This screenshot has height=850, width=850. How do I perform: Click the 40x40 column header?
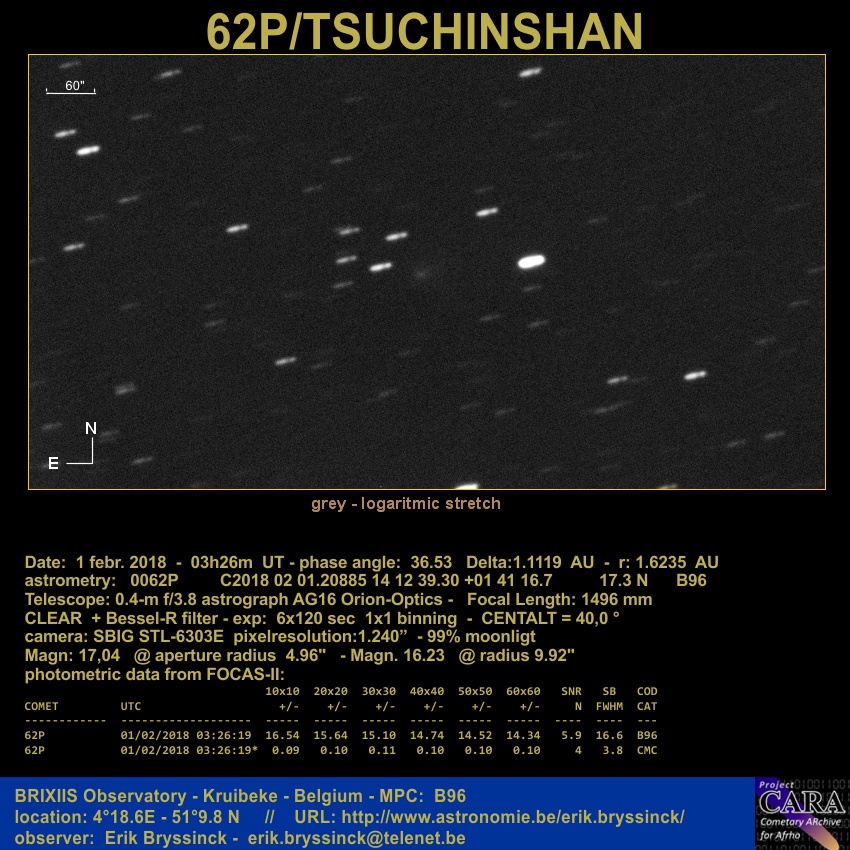click(x=427, y=692)
